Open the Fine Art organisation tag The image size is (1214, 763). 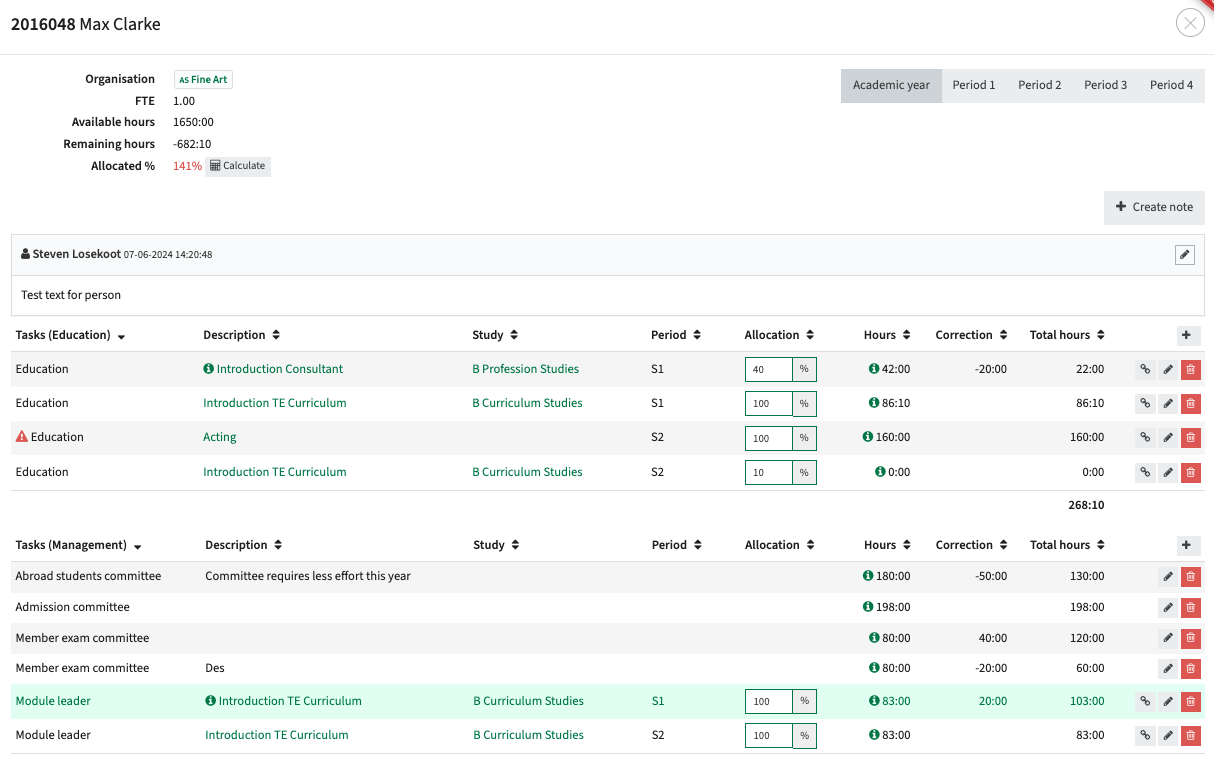click(203, 79)
